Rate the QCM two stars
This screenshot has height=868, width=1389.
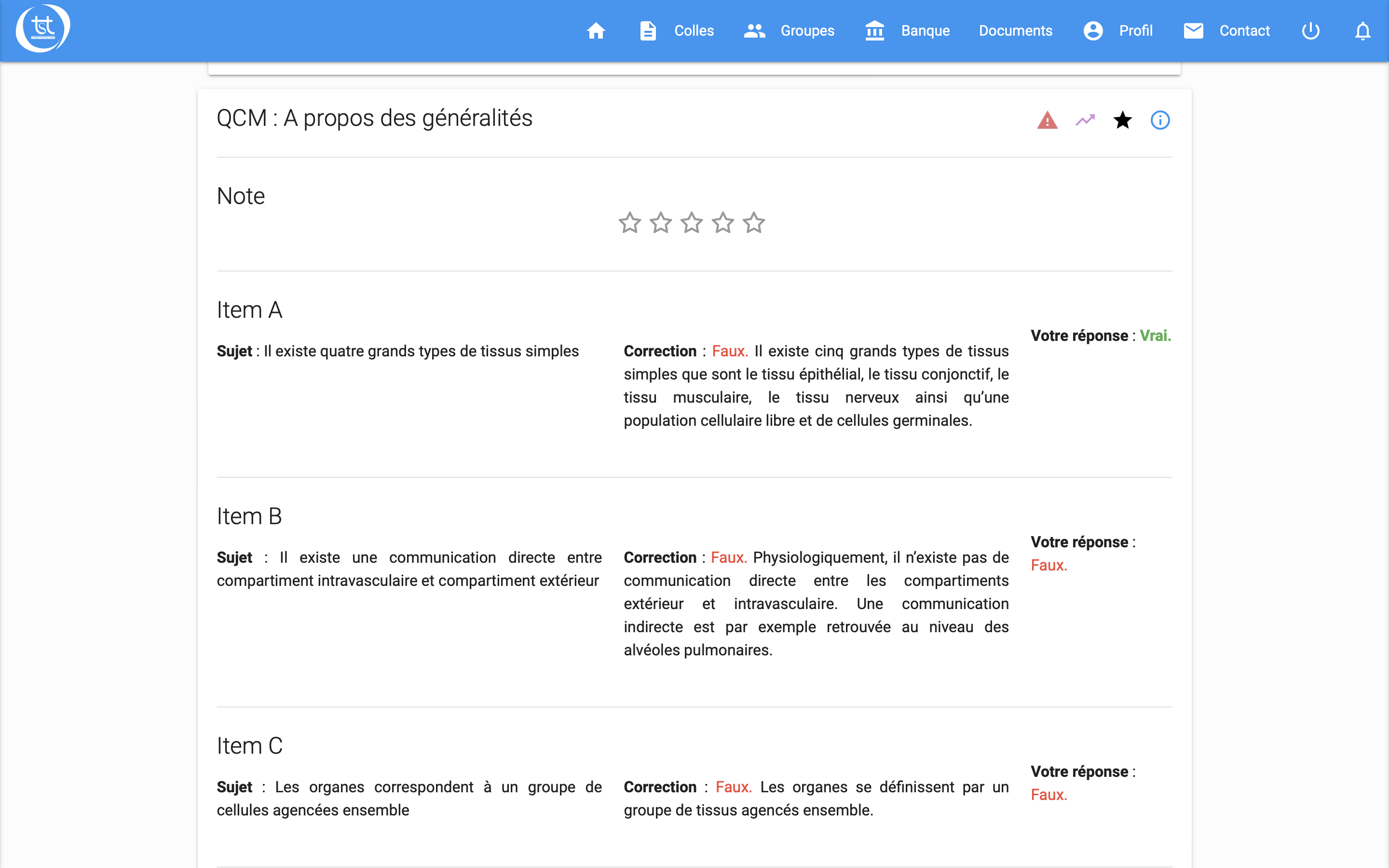tap(661, 223)
